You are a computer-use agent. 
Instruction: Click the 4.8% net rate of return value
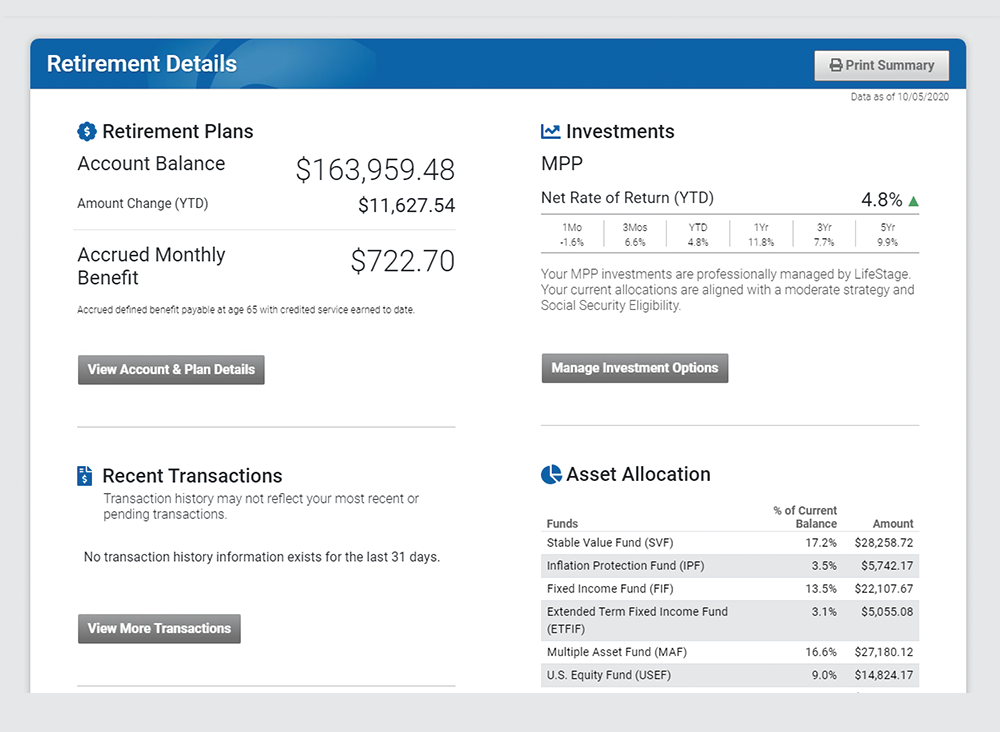point(881,200)
